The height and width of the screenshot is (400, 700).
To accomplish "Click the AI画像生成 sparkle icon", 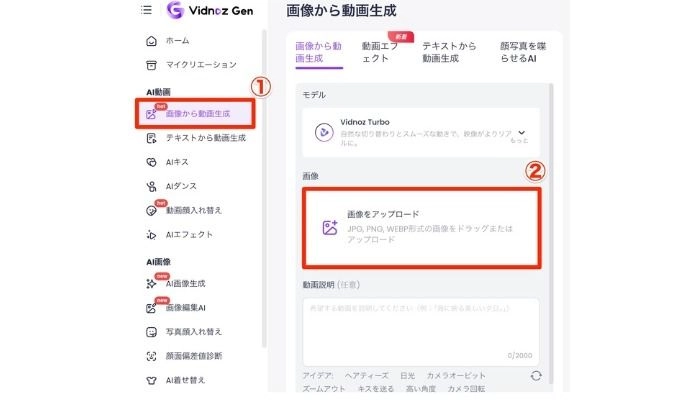I will [x=151, y=284].
